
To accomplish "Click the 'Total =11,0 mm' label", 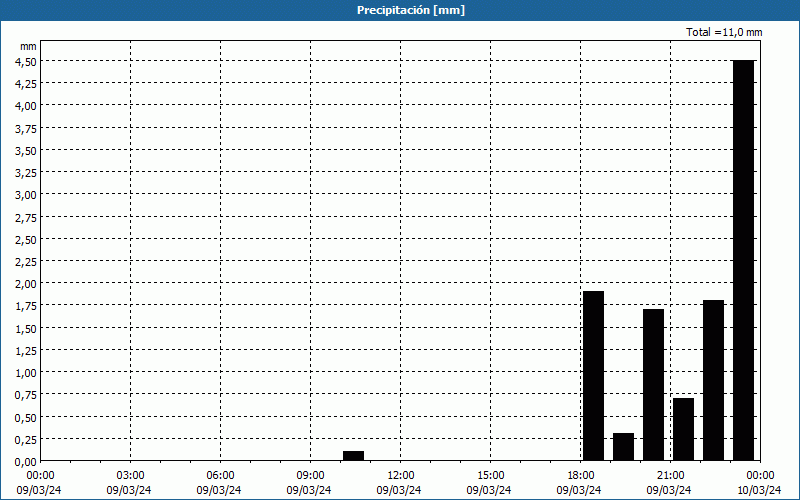I will click(x=724, y=32).
